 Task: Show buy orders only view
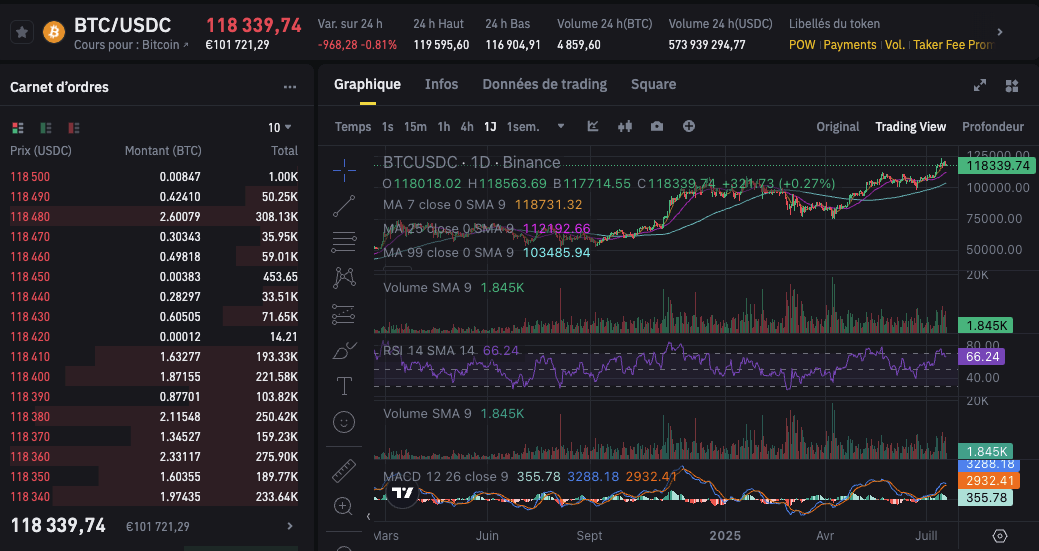tap(46, 128)
